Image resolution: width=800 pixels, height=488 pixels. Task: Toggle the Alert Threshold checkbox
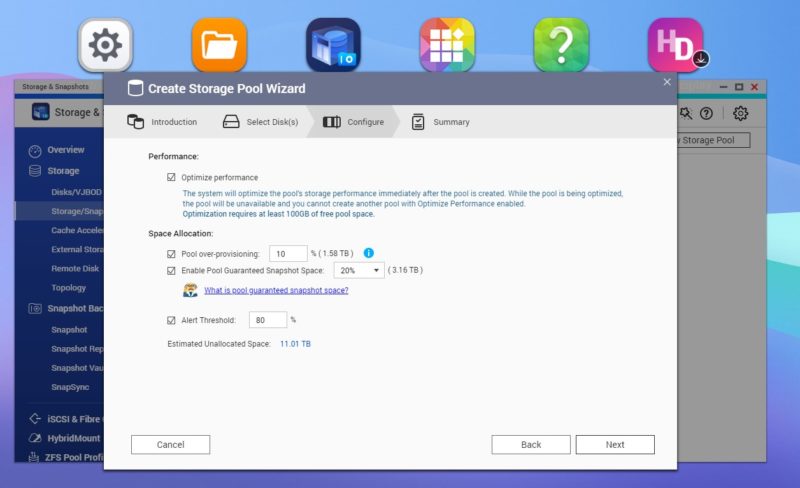click(x=171, y=320)
